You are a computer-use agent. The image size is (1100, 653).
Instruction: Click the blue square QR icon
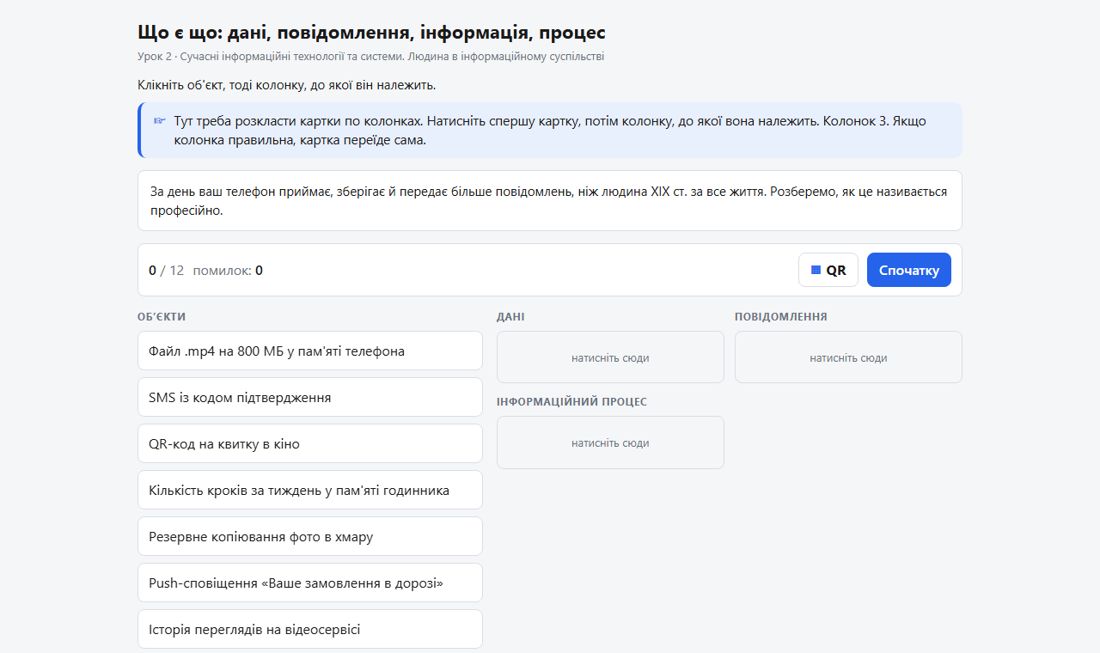coord(816,270)
